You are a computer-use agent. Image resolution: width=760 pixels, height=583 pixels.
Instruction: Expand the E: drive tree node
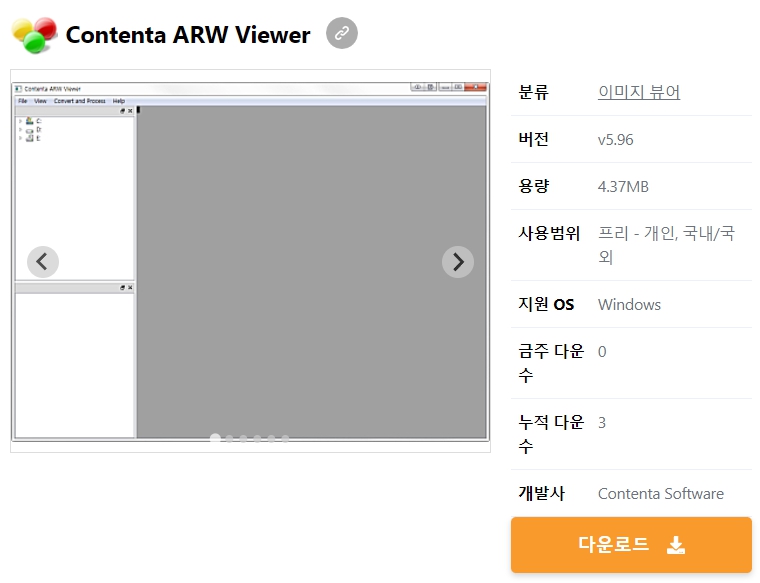[20, 138]
